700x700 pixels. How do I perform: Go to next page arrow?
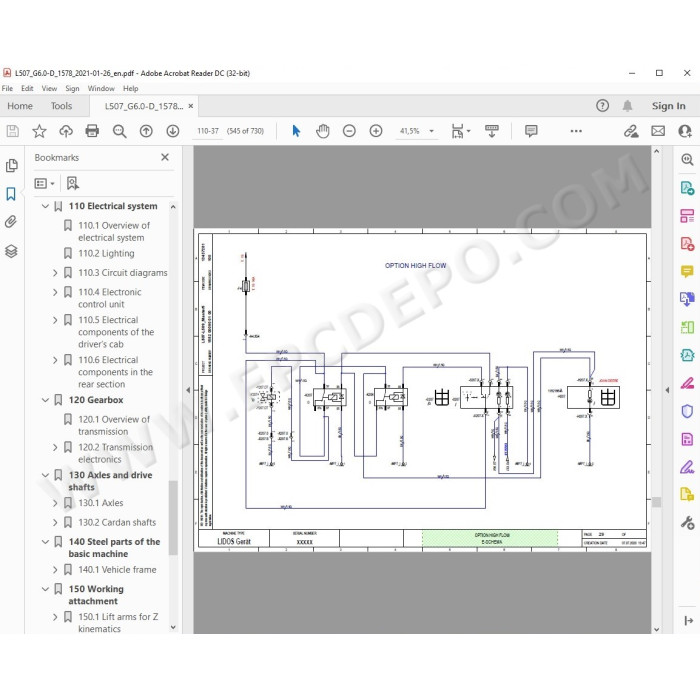173,131
